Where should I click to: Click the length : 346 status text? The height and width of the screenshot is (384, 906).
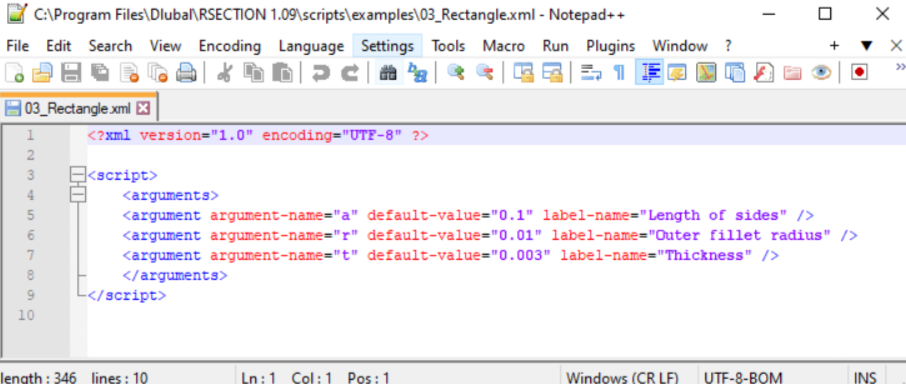point(38,378)
